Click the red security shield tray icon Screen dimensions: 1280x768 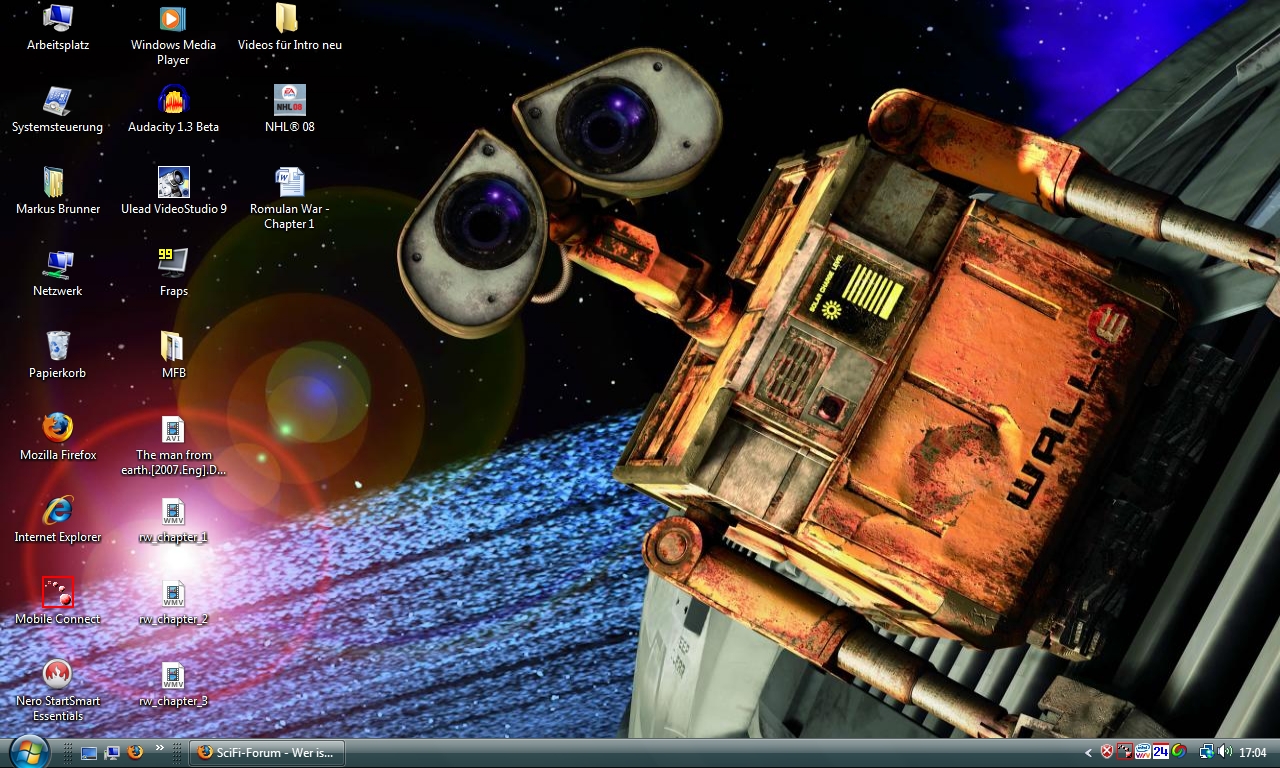pos(1107,752)
